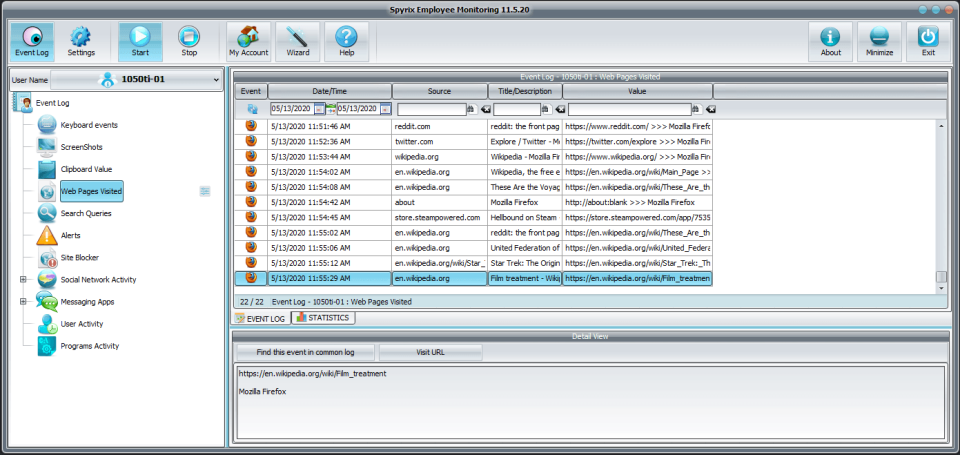Click the event type filter icon
960x455 pixels.
(x=252, y=109)
